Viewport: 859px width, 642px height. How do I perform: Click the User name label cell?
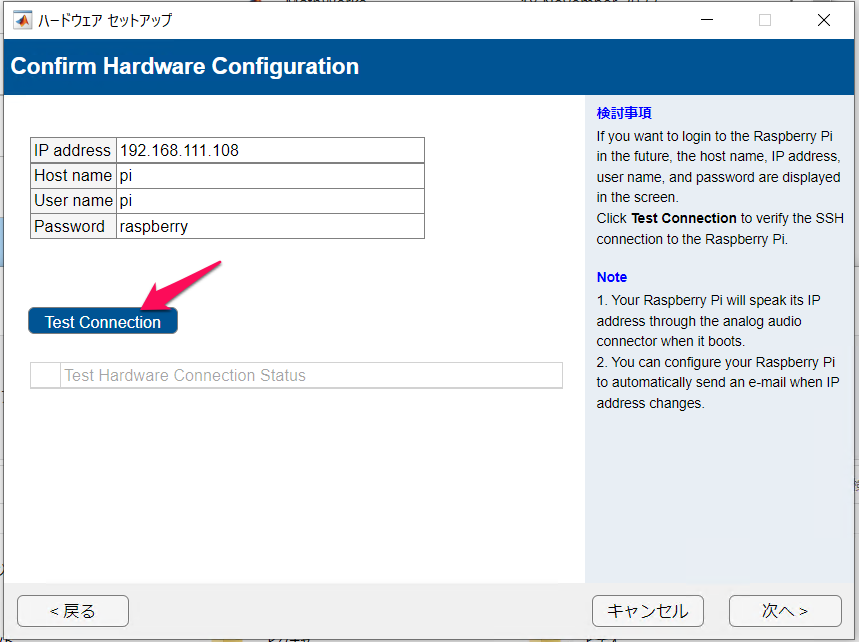pyautogui.click(x=73, y=201)
